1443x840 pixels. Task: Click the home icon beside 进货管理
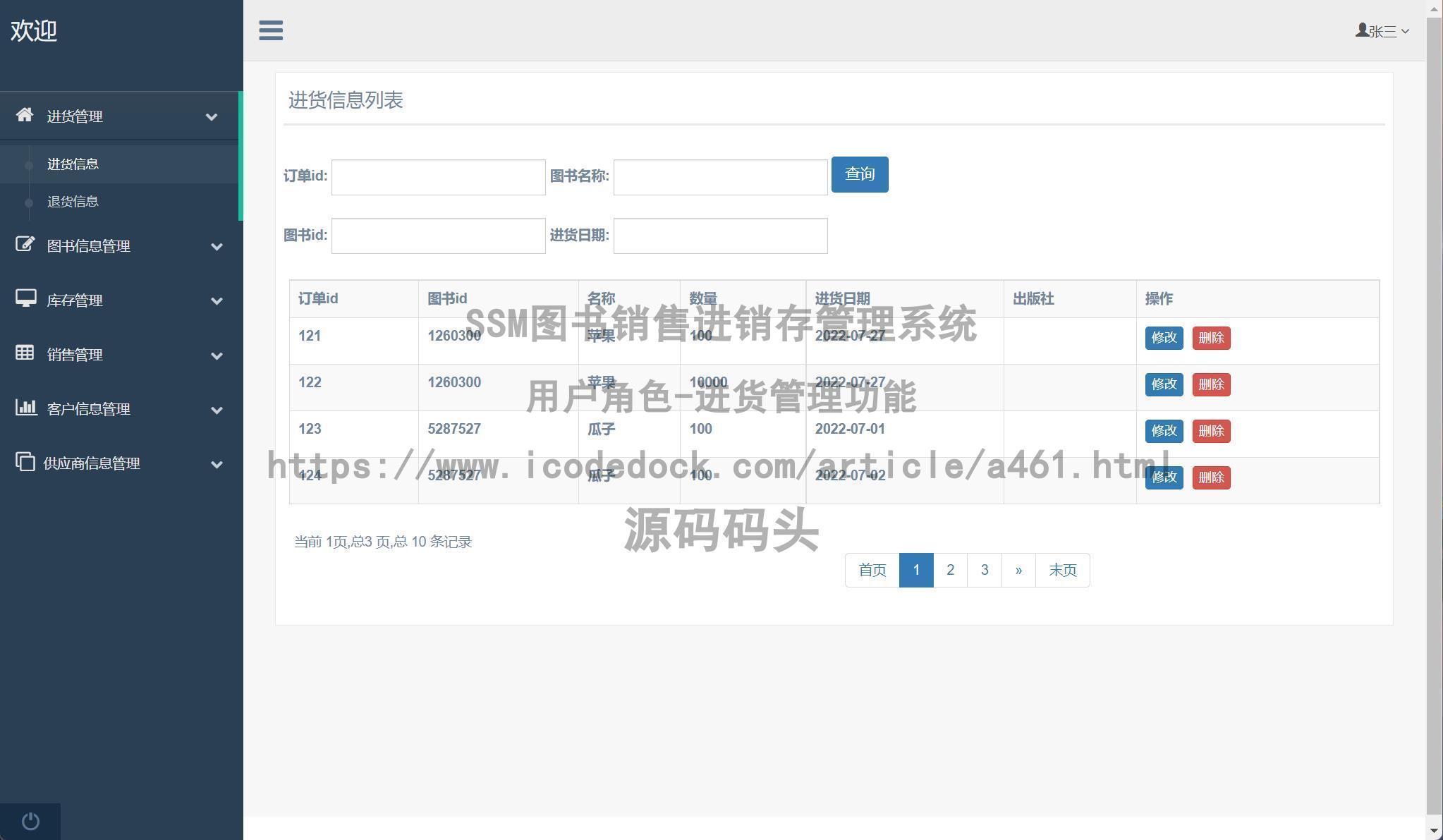coord(25,115)
